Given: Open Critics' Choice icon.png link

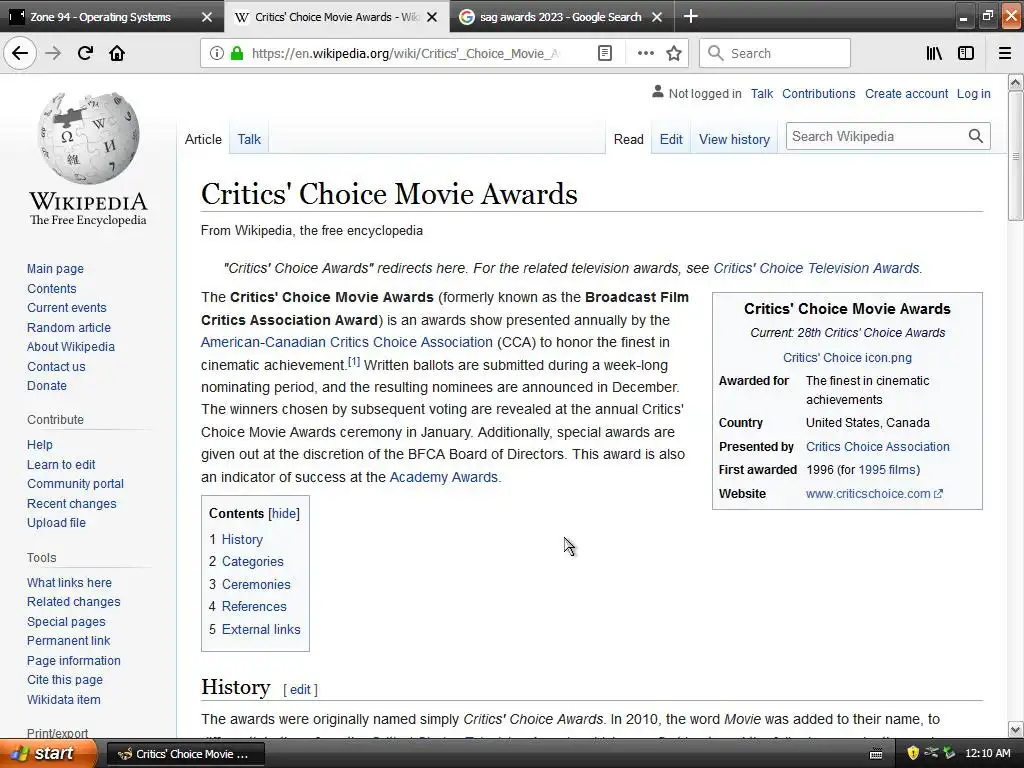Looking at the screenshot, I should 847,357.
